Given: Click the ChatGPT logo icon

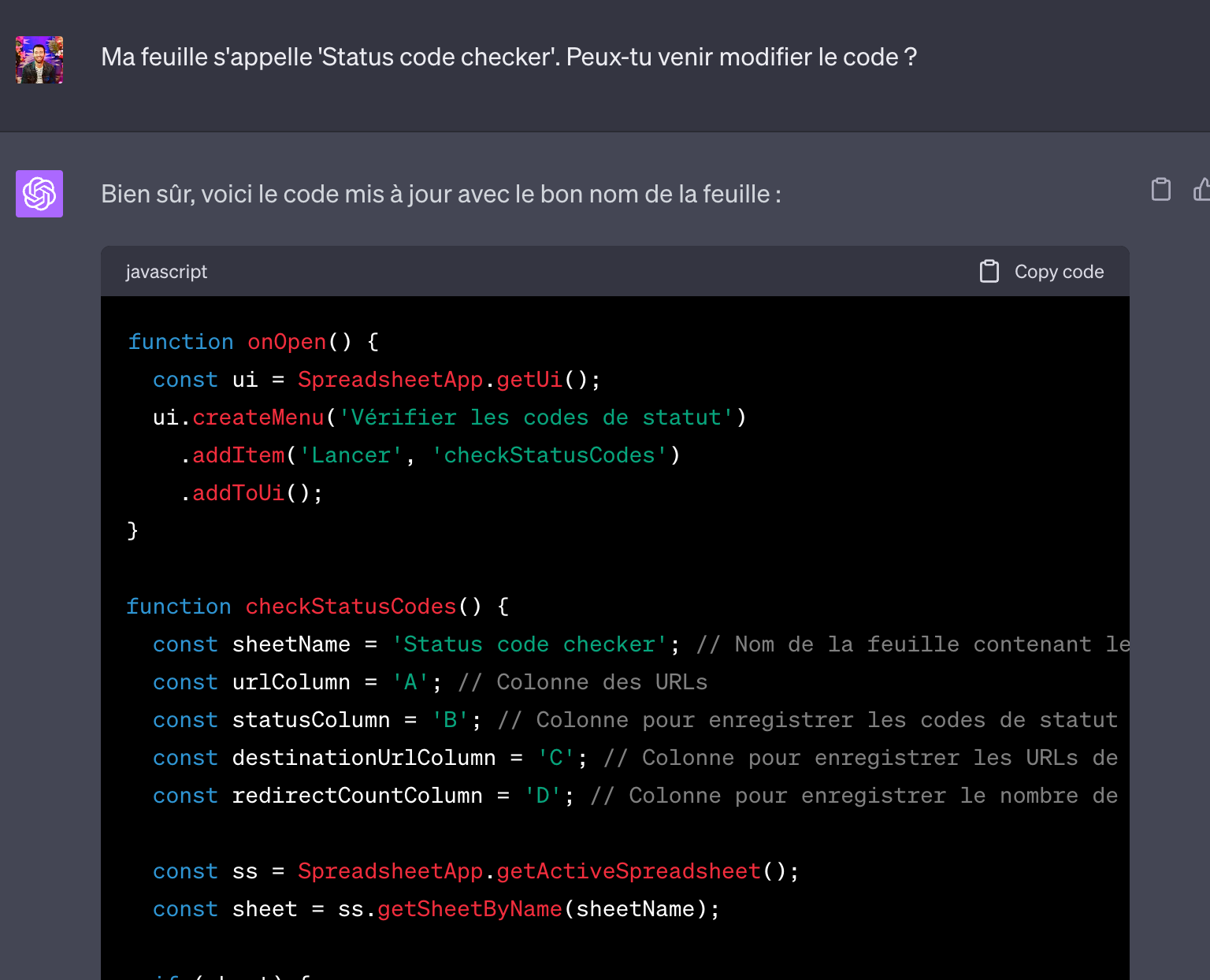Looking at the screenshot, I should [39, 194].
